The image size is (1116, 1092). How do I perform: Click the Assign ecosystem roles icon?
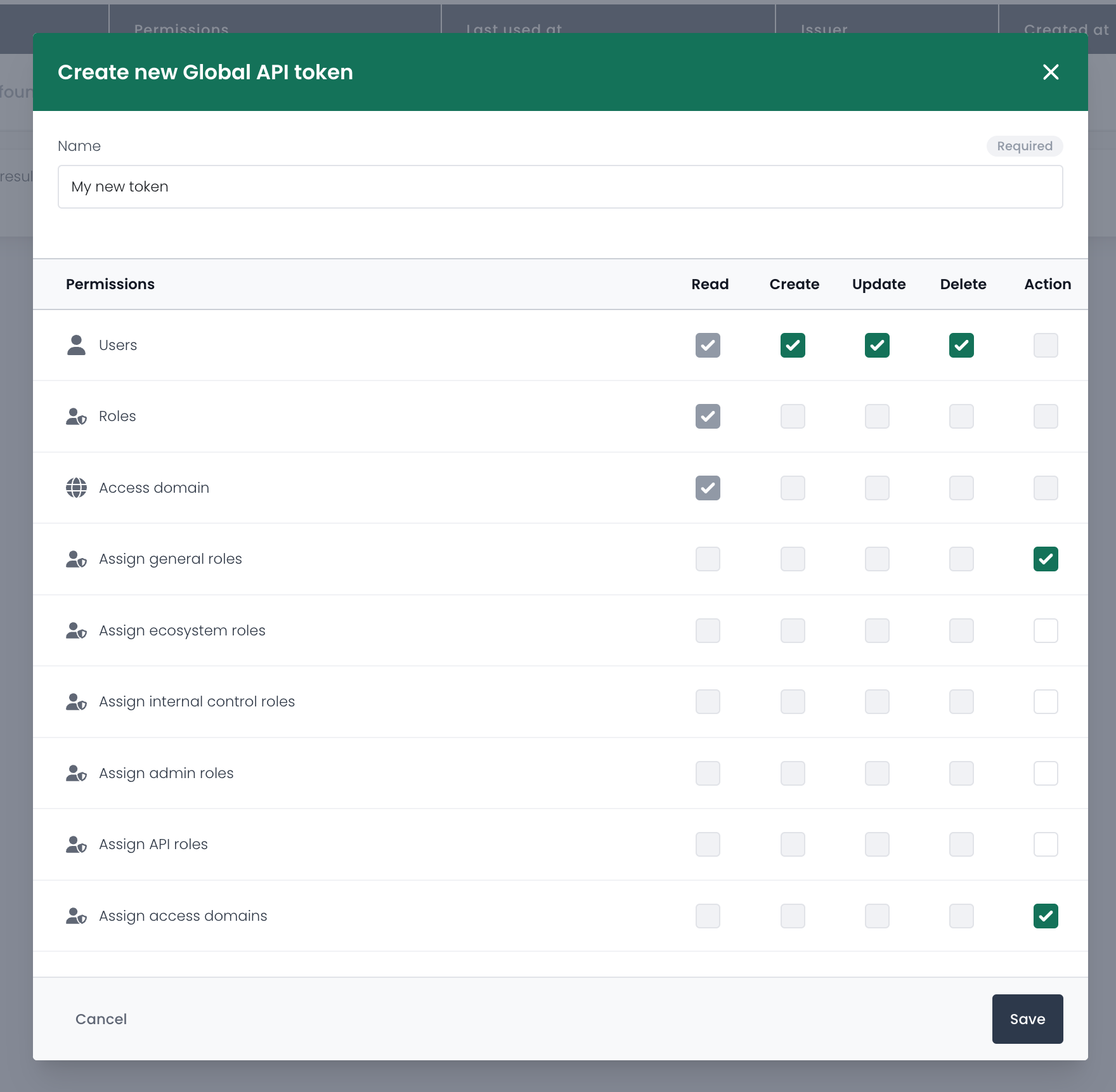(76, 630)
